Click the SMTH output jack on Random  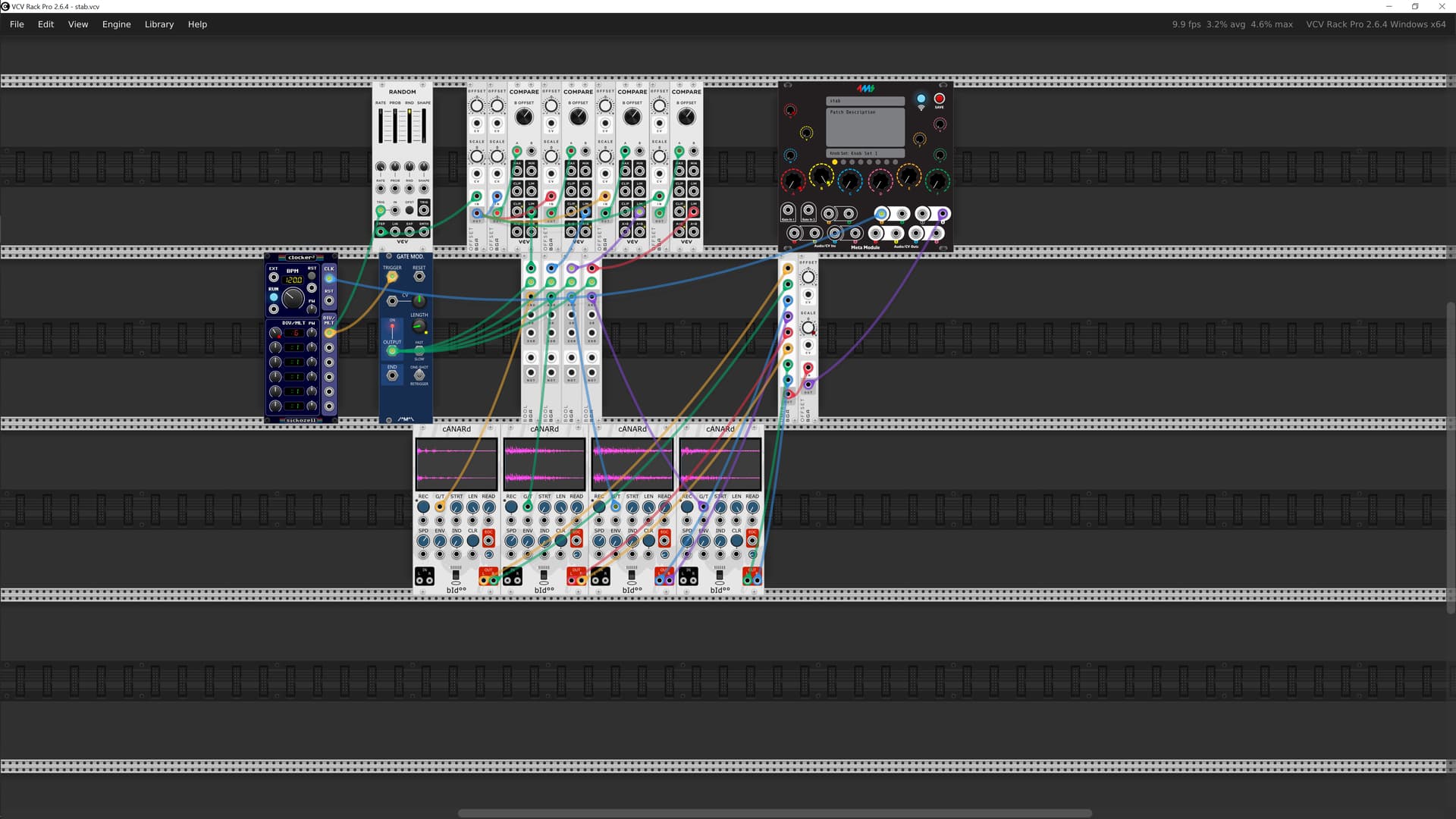[424, 231]
